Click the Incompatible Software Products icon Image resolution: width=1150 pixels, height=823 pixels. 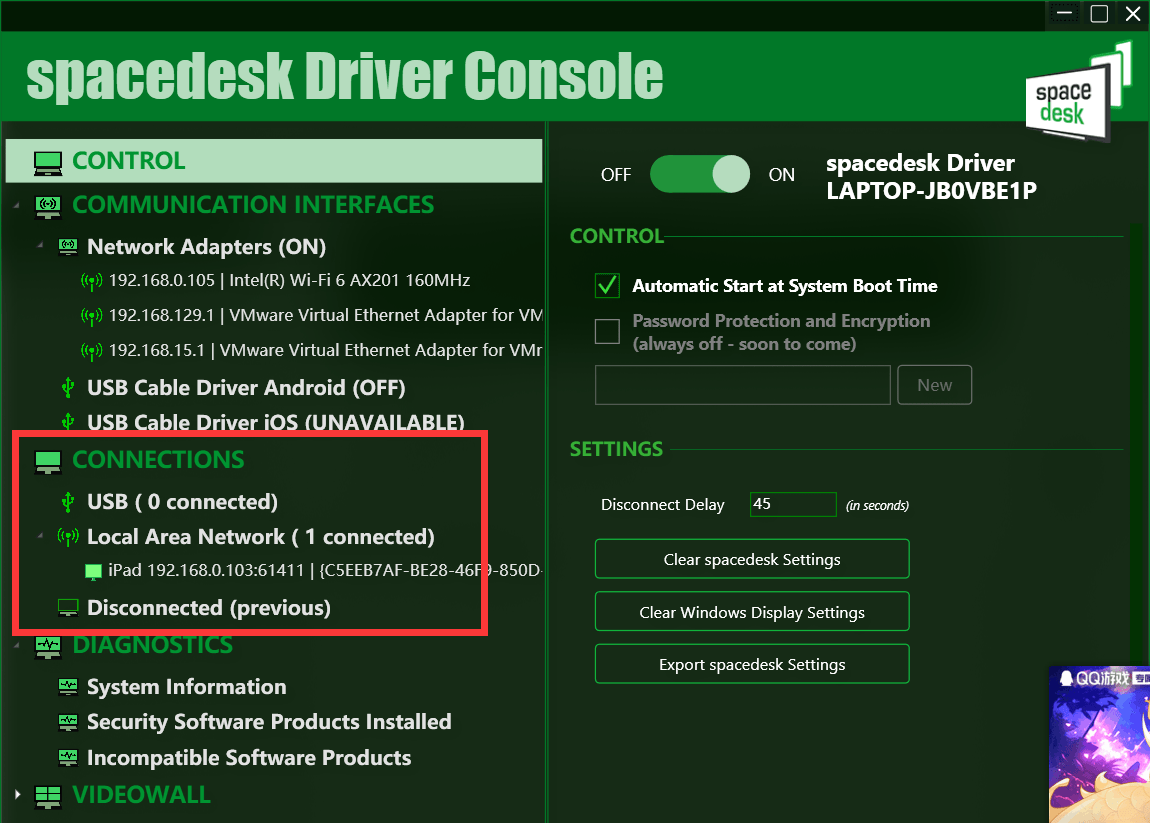[x=68, y=757]
